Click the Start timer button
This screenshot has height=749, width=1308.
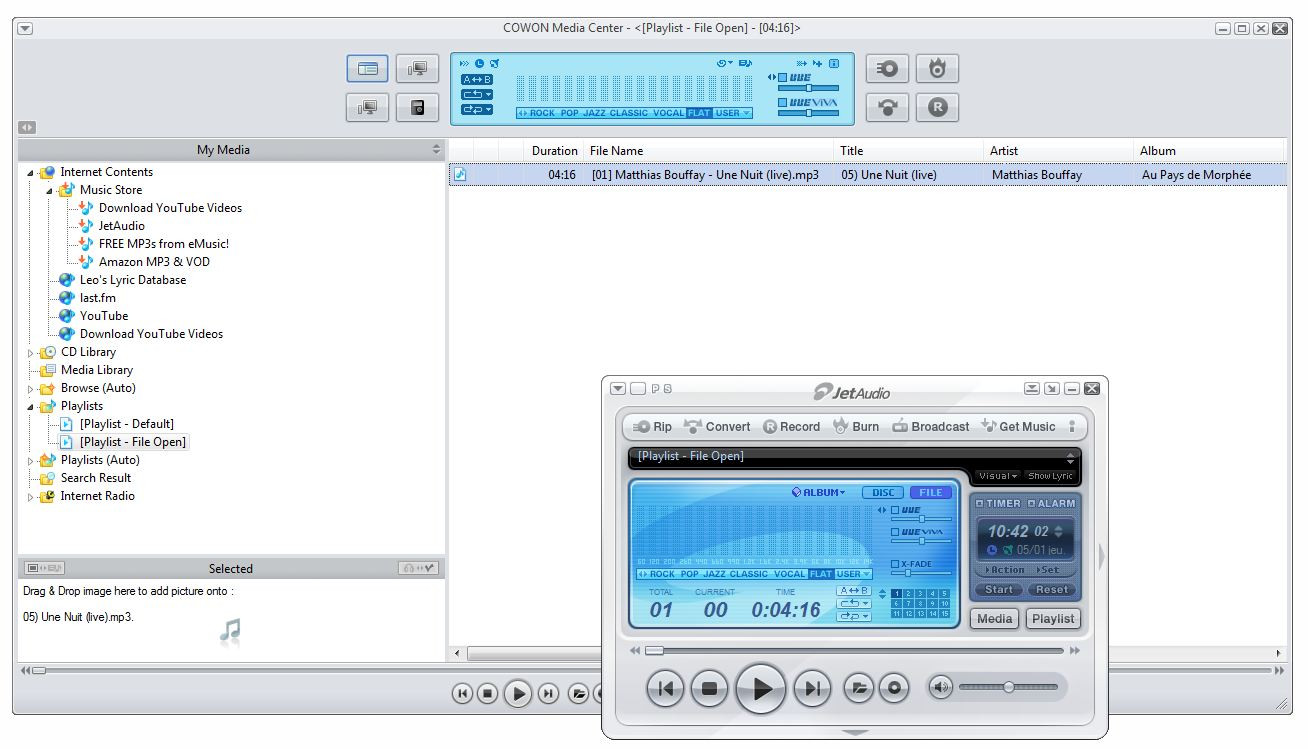[998, 589]
